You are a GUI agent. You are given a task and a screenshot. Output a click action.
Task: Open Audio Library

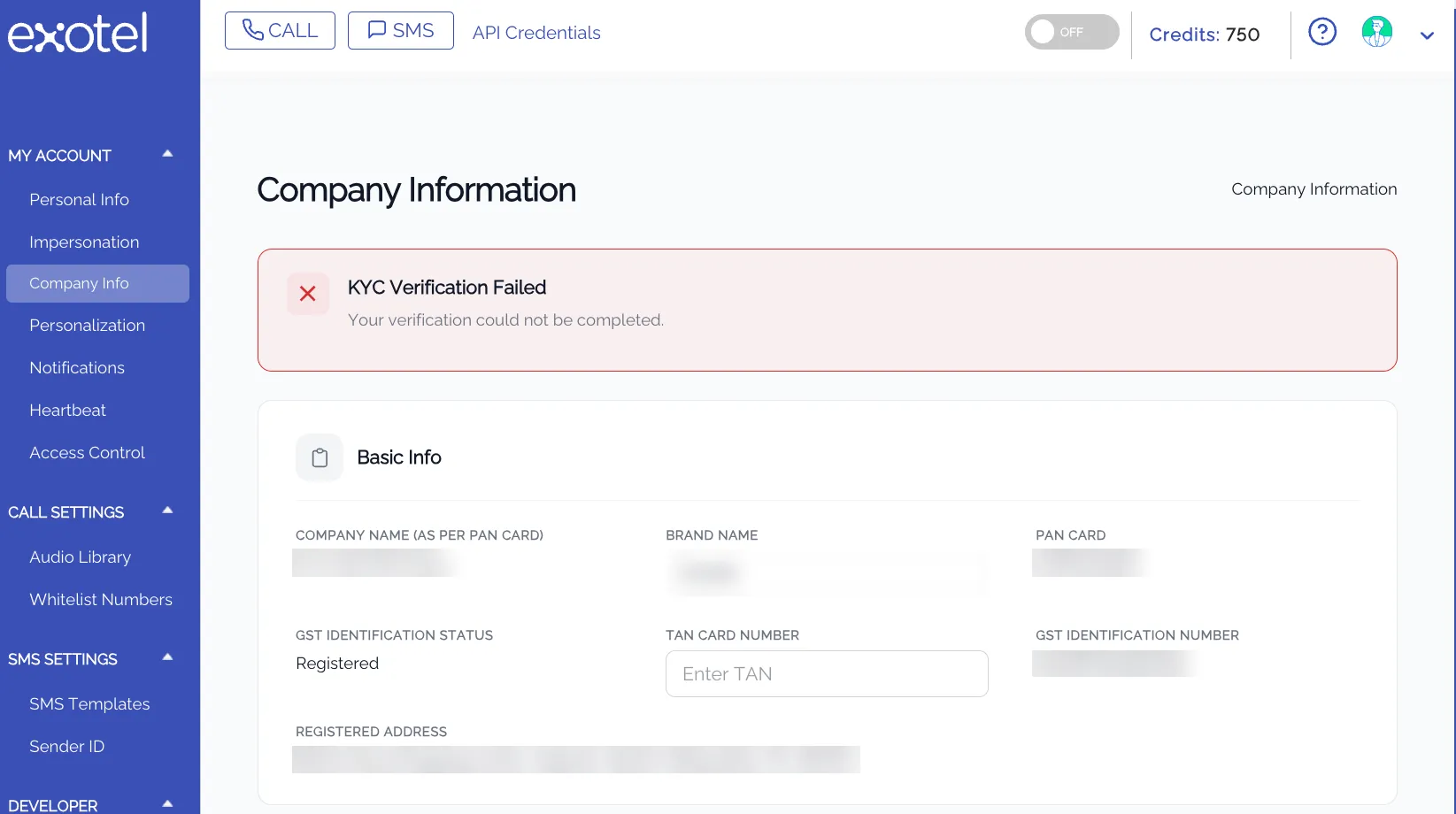click(80, 557)
